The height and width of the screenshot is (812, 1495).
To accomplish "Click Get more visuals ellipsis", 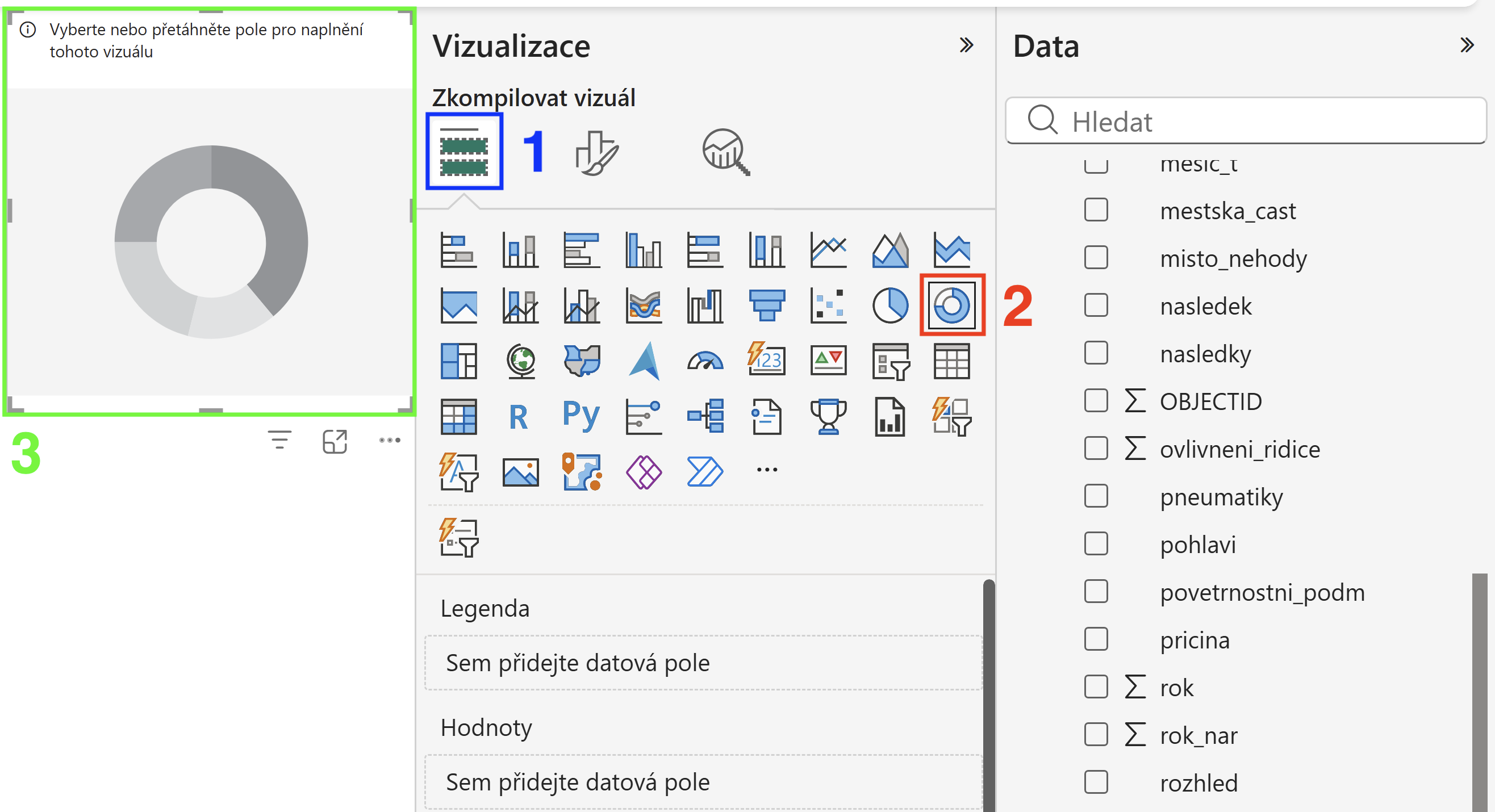I will tap(767, 470).
